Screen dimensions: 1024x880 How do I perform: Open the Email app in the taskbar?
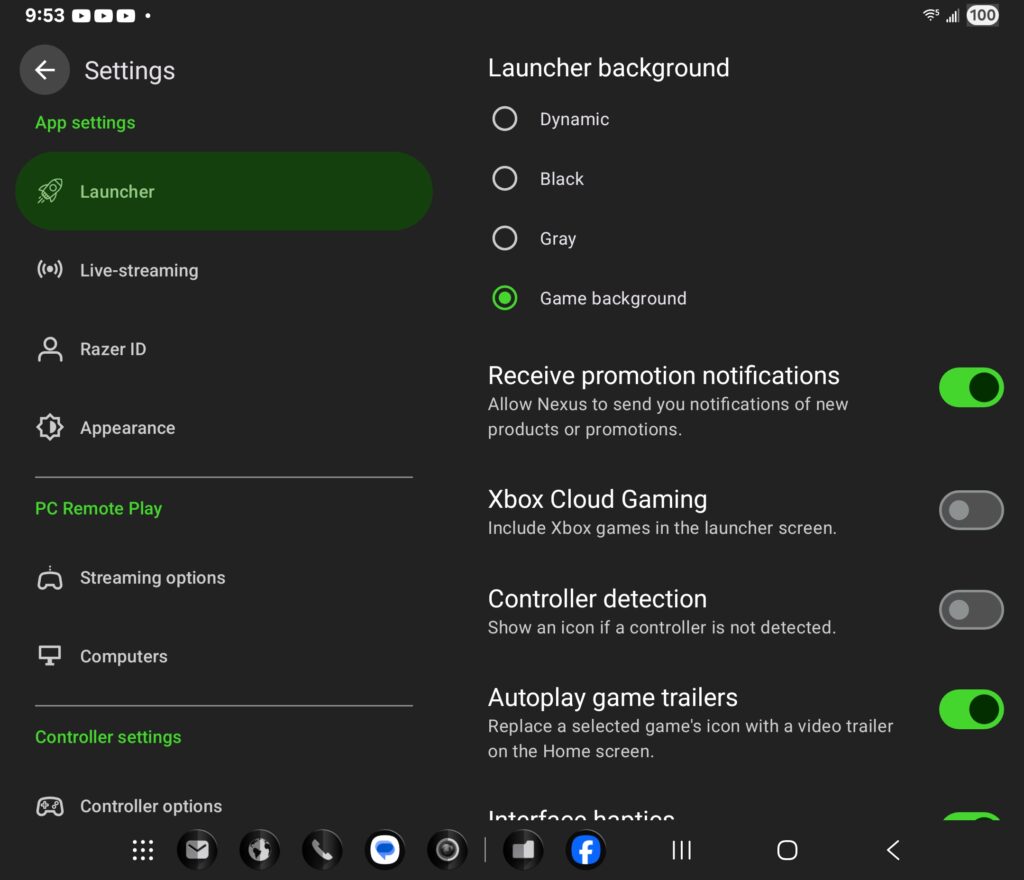pos(197,850)
